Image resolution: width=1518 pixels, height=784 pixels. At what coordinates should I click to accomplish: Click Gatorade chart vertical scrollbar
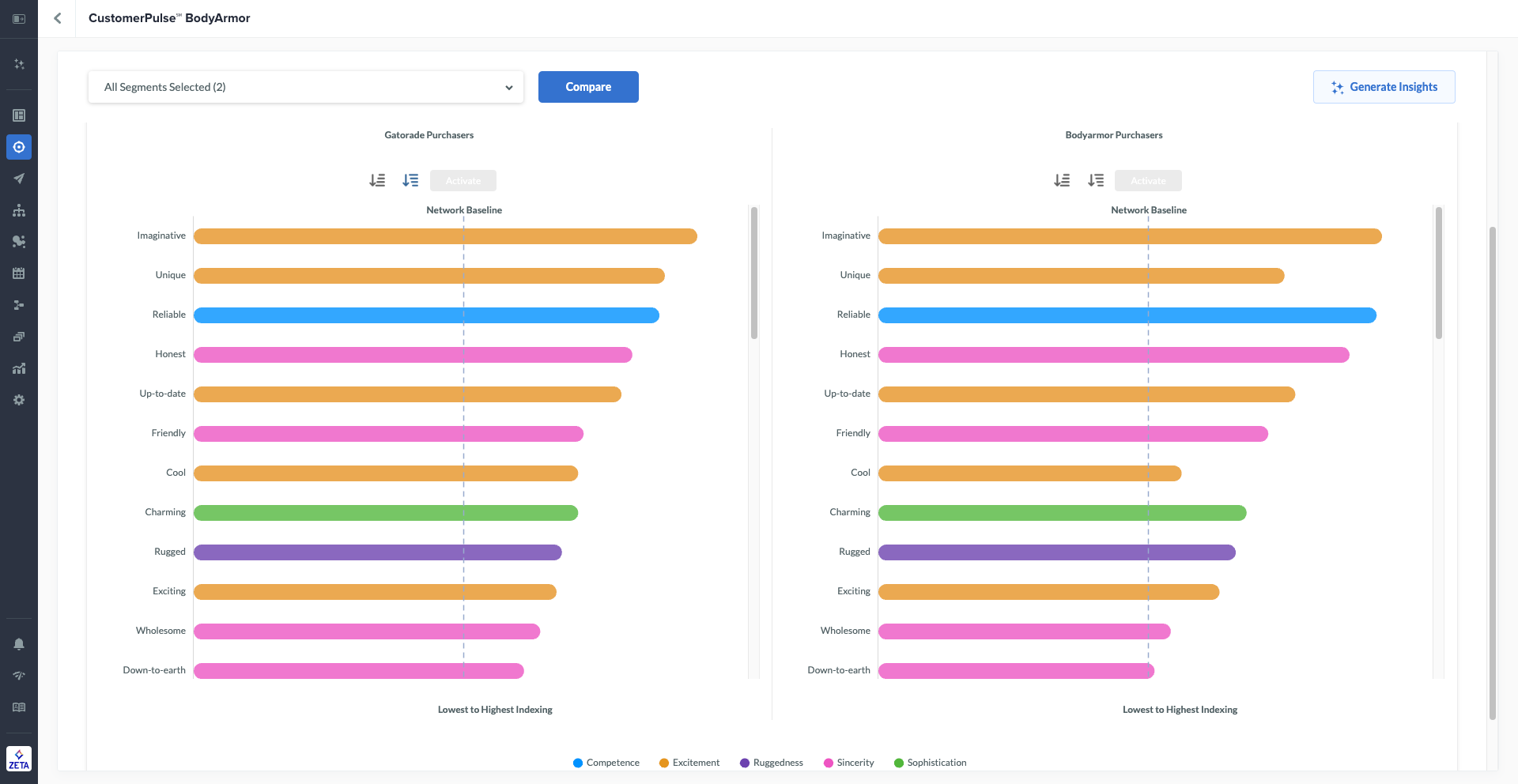(754, 273)
